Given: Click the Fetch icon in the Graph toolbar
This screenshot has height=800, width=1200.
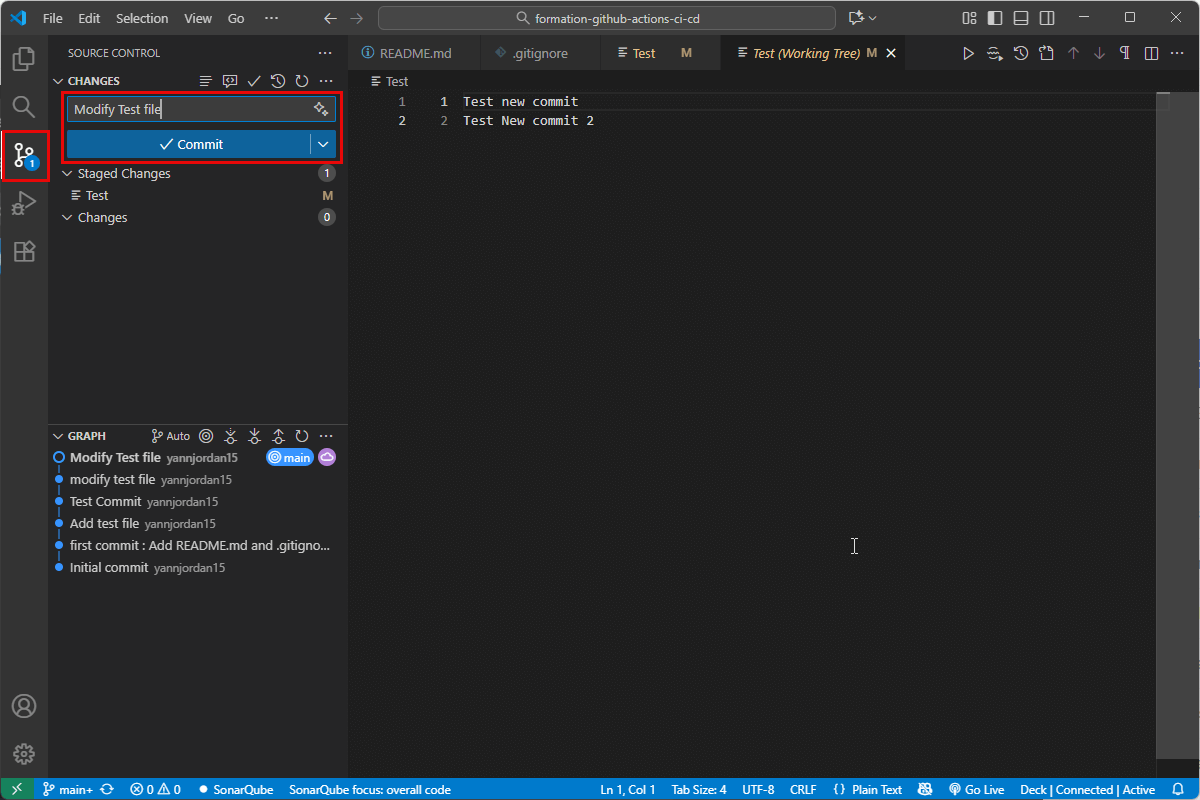Looking at the screenshot, I should coord(230,436).
